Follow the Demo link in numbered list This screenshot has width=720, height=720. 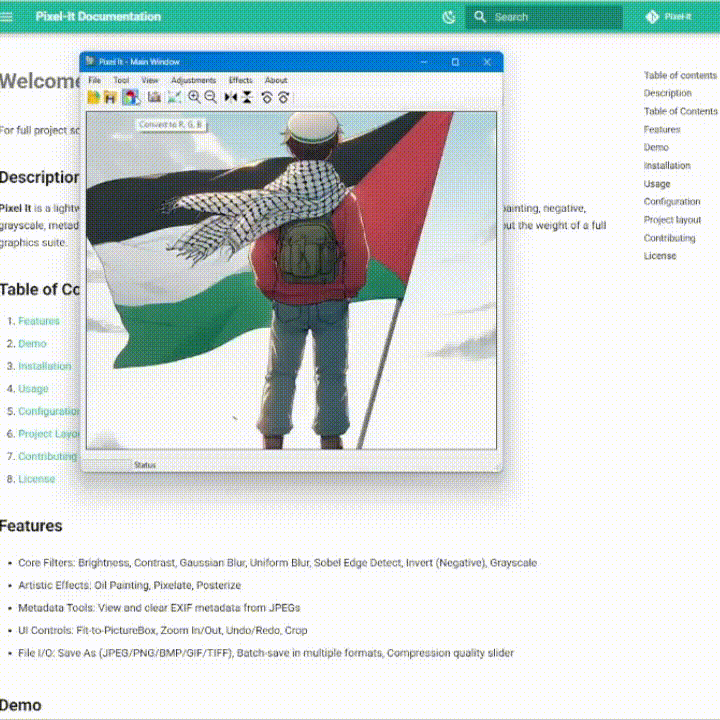(32, 343)
